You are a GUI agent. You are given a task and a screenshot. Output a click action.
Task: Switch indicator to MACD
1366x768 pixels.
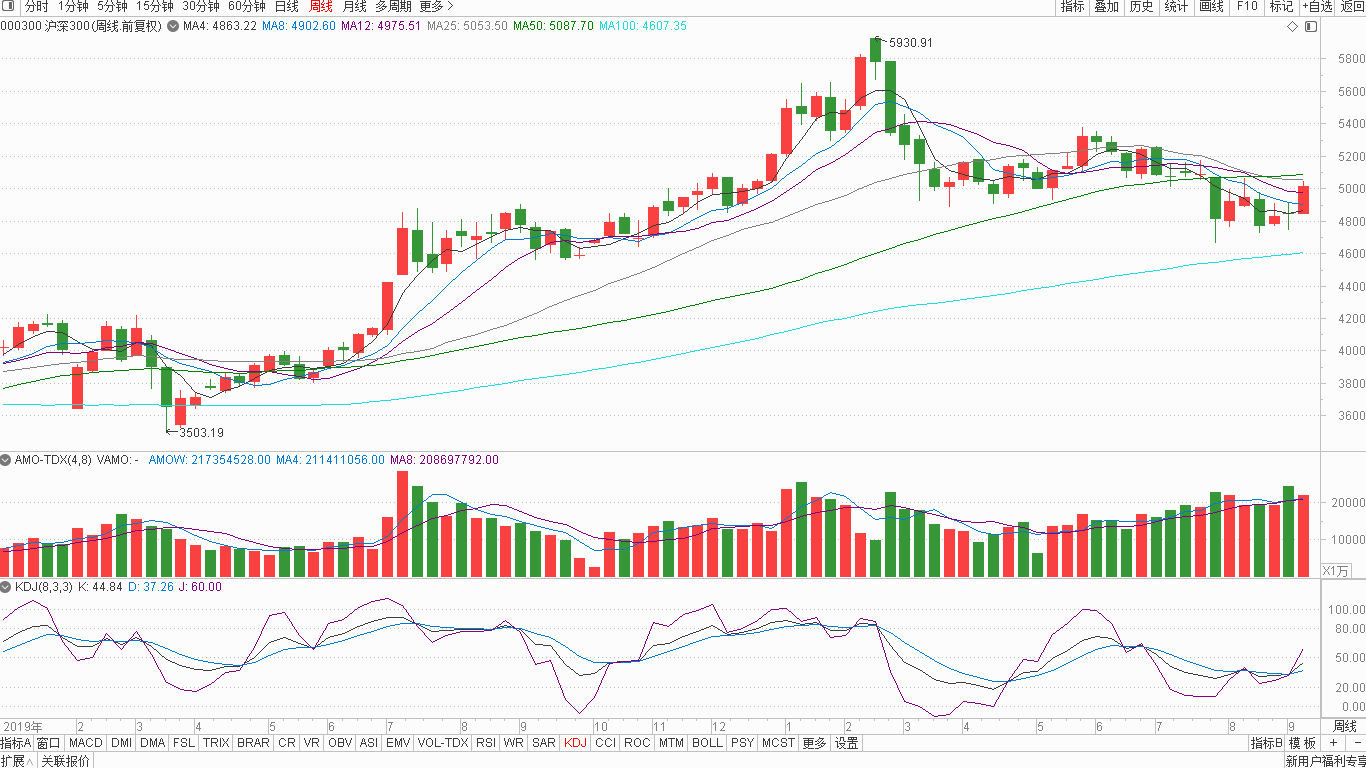pos(86,743)
